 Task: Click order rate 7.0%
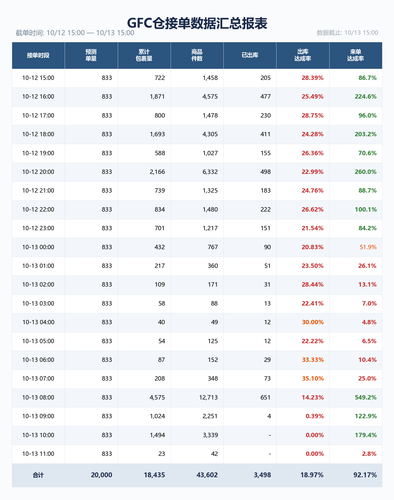click(x=369, y=304)
